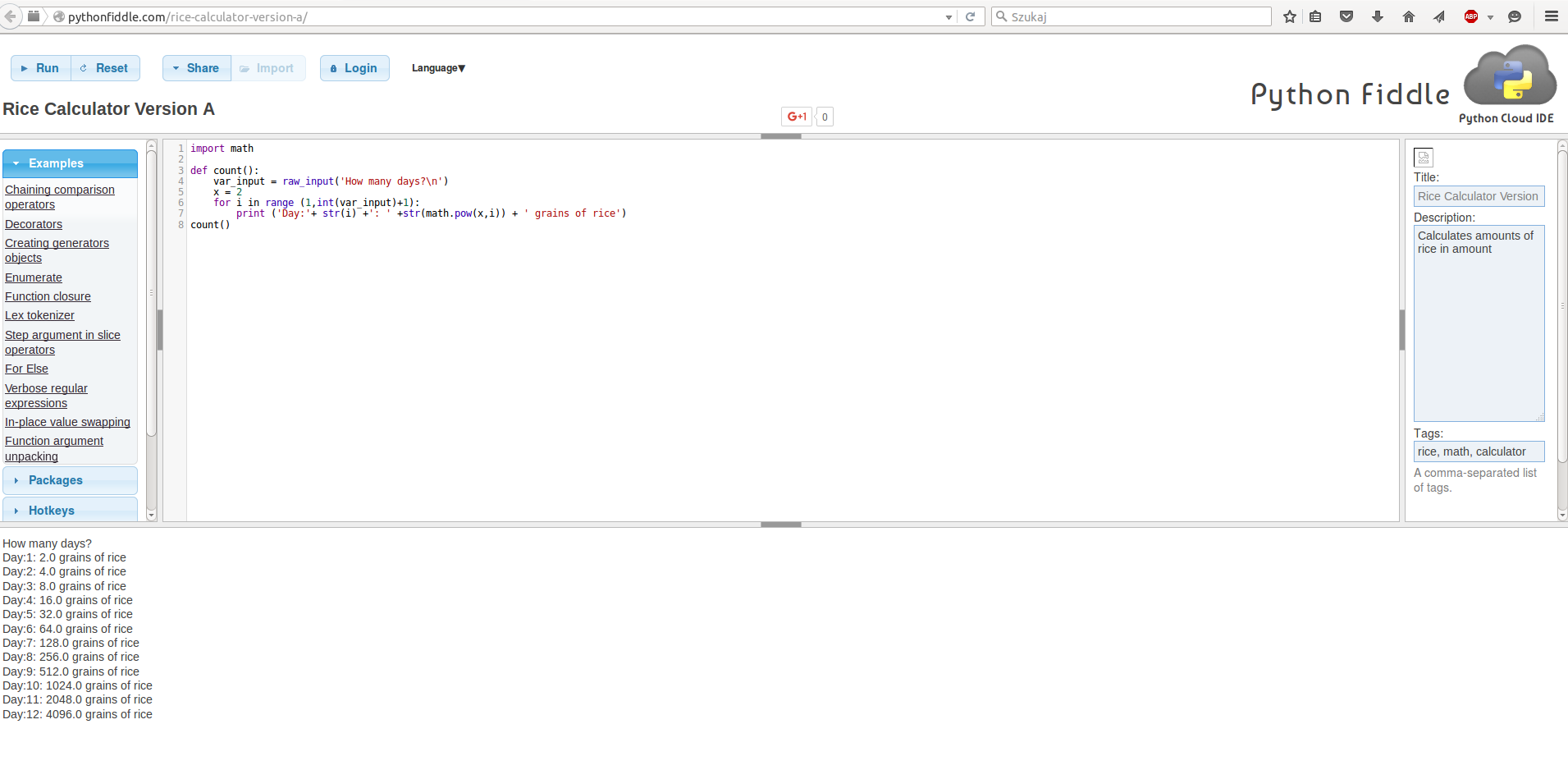1568x770 pixels.
Task: Click the Adblock Plus icon
Action: 1471,16
